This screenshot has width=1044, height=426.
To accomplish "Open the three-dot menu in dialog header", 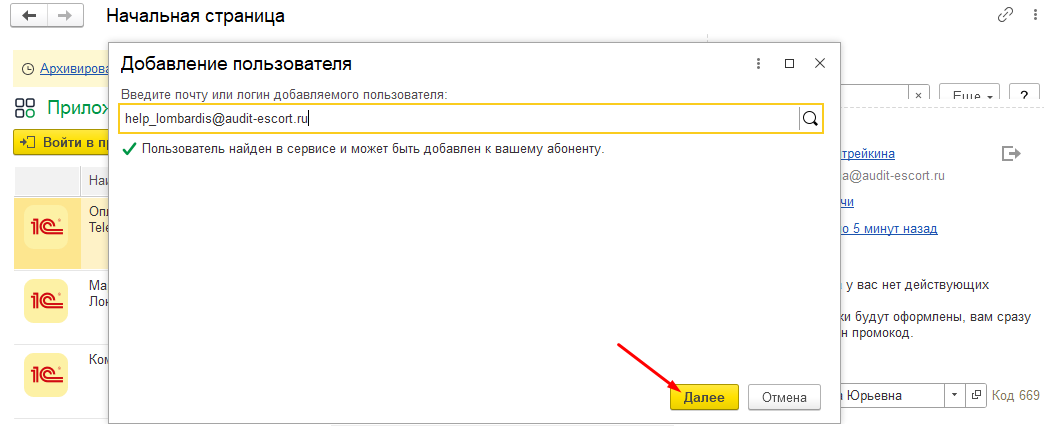I will click(758, 63).
